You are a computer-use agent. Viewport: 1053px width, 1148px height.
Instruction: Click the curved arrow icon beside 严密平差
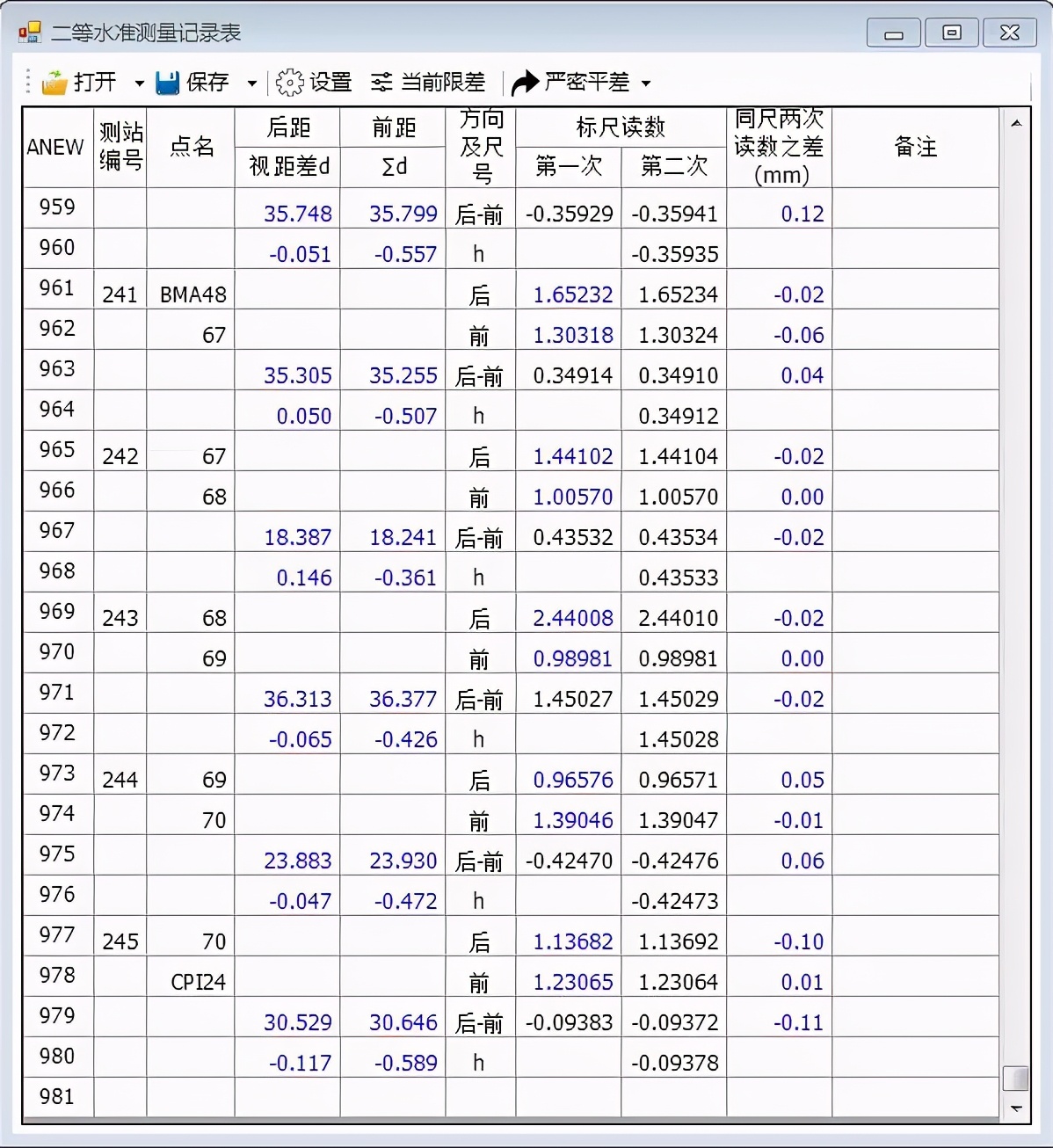[525, 81]
